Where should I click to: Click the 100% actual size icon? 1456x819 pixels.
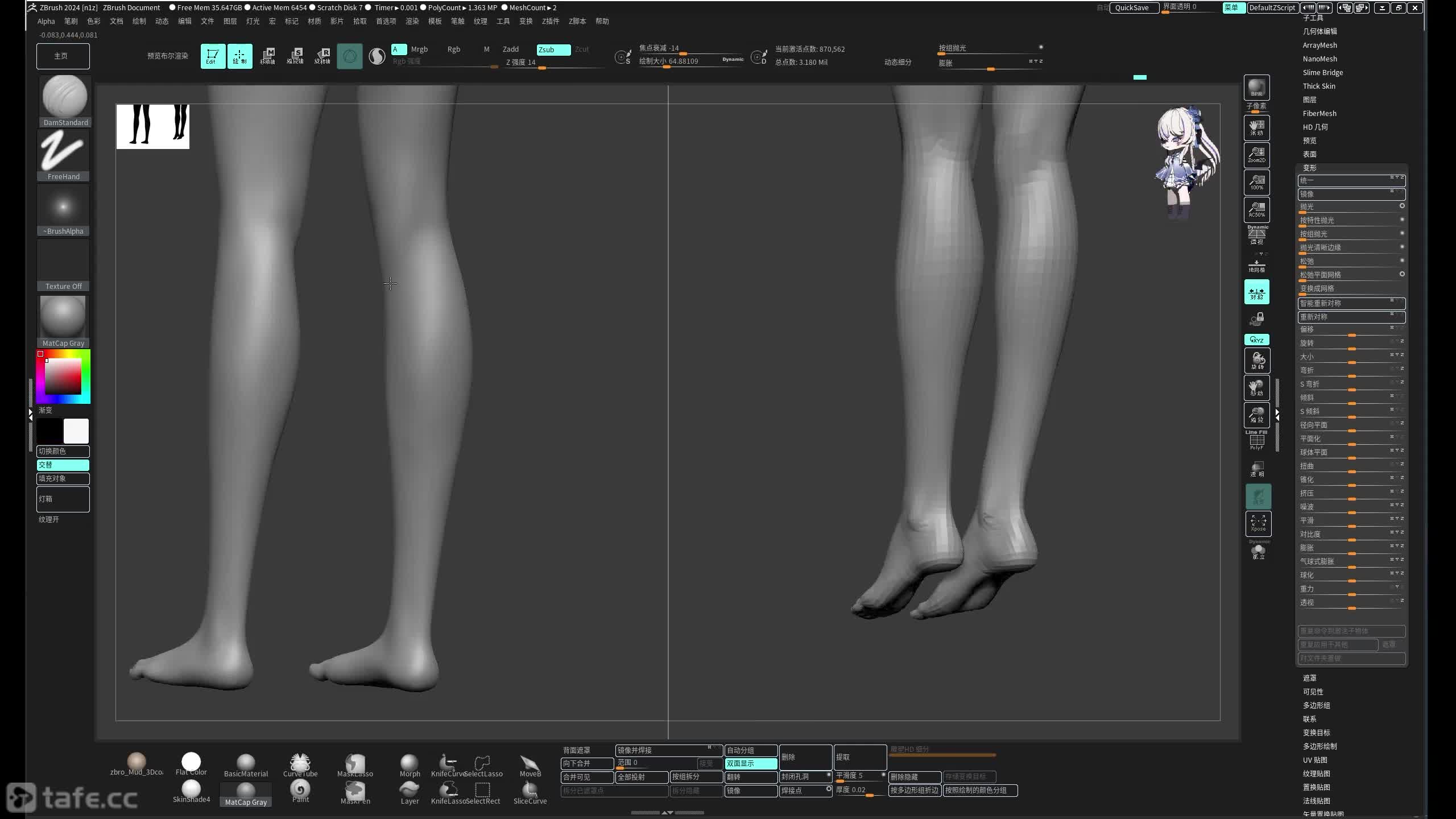coord(1256,182)
